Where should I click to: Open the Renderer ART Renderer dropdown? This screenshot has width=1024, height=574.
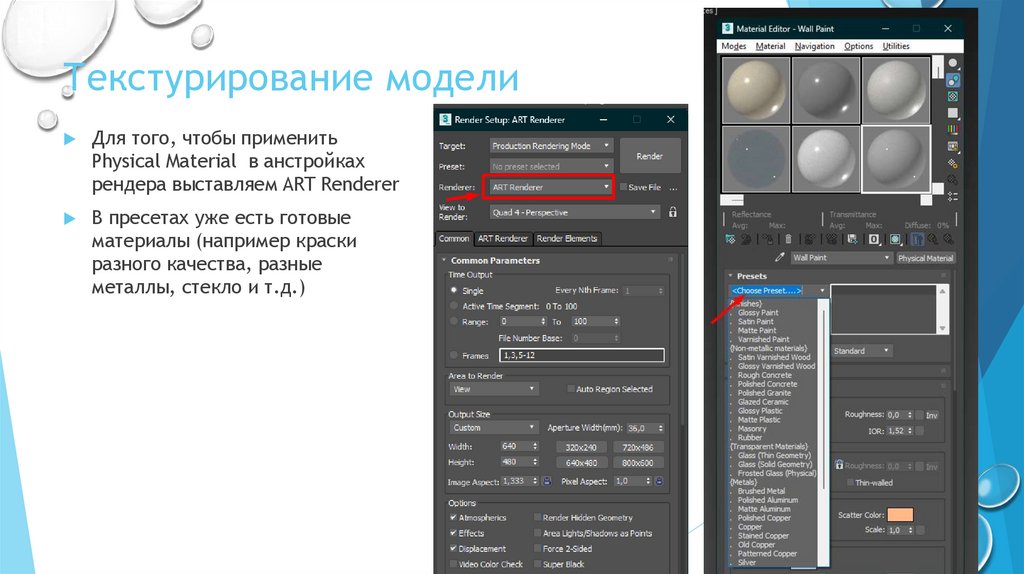551,187
